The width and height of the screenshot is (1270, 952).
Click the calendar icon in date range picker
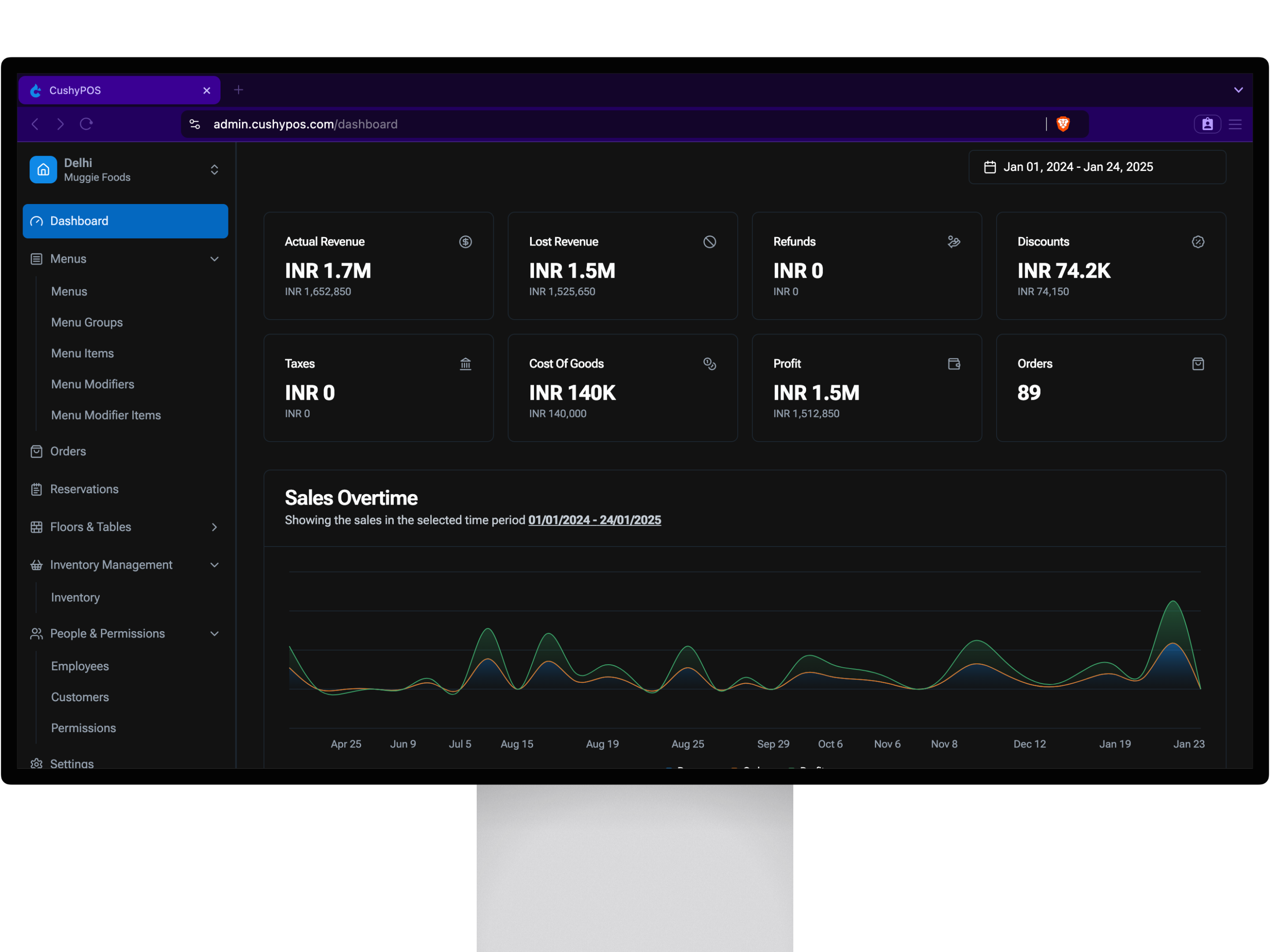pyautogui.click(x=990, y=167)
